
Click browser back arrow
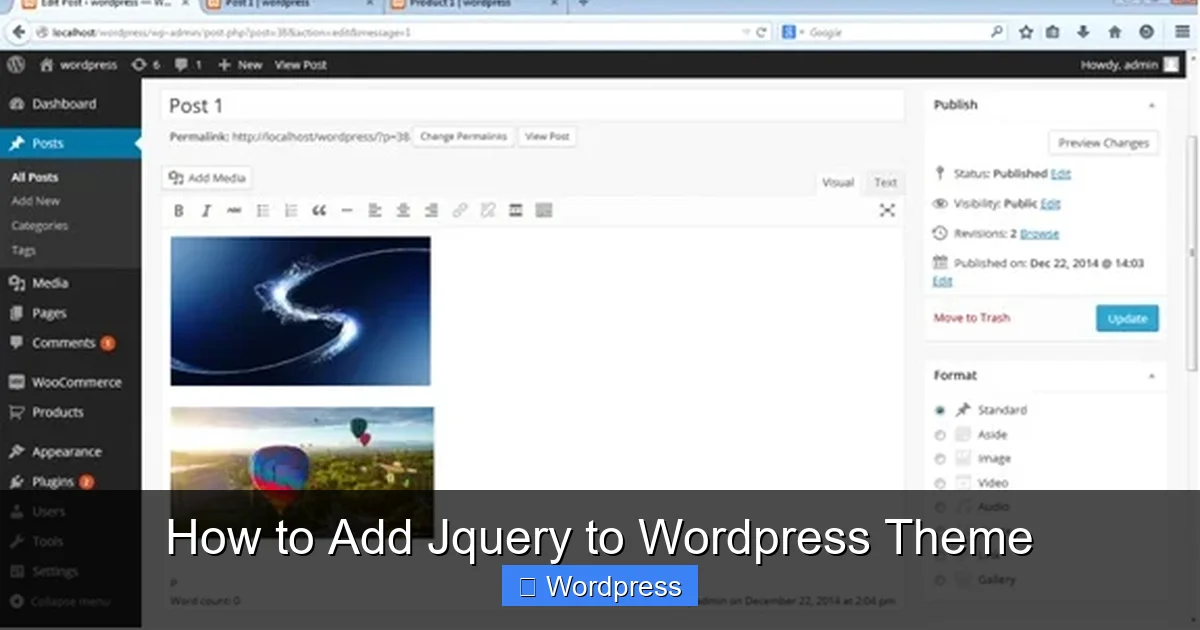tap(18, 32)
